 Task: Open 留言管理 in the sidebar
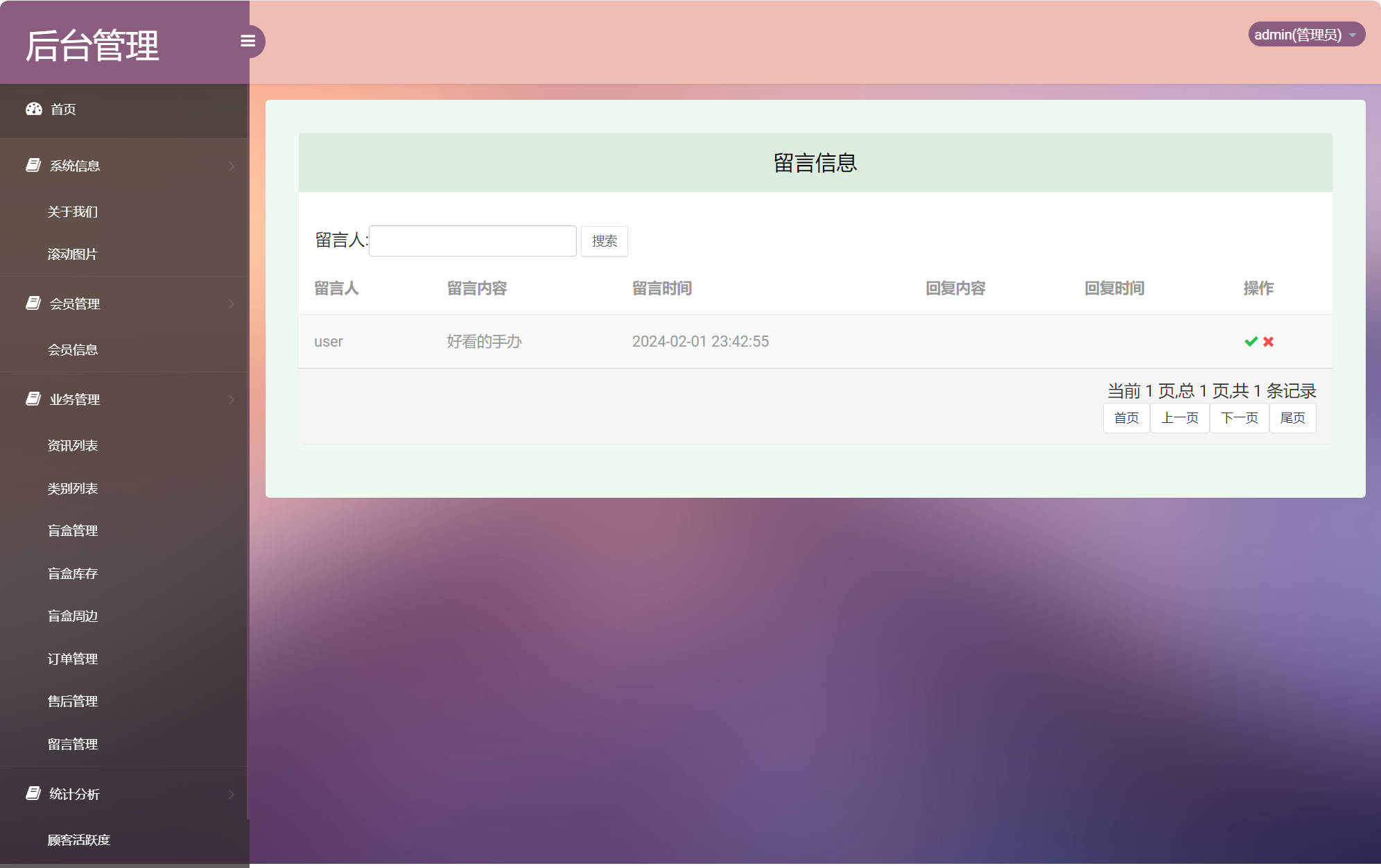pyautogui.click(x=72, y=744)
